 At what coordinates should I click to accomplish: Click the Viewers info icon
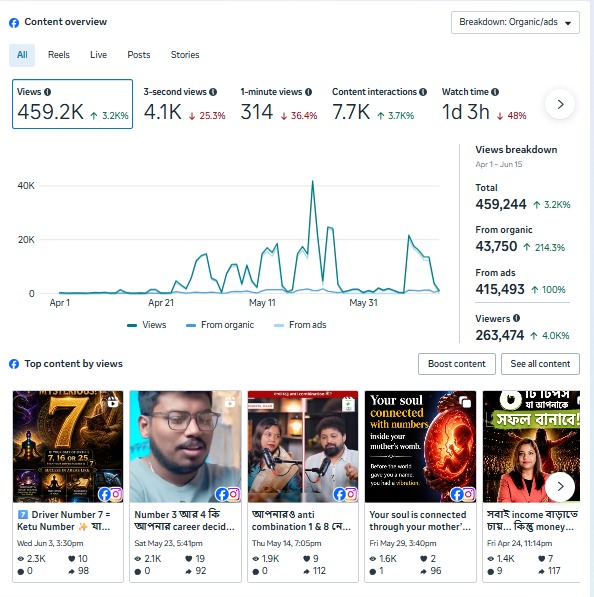click(516, 318)
